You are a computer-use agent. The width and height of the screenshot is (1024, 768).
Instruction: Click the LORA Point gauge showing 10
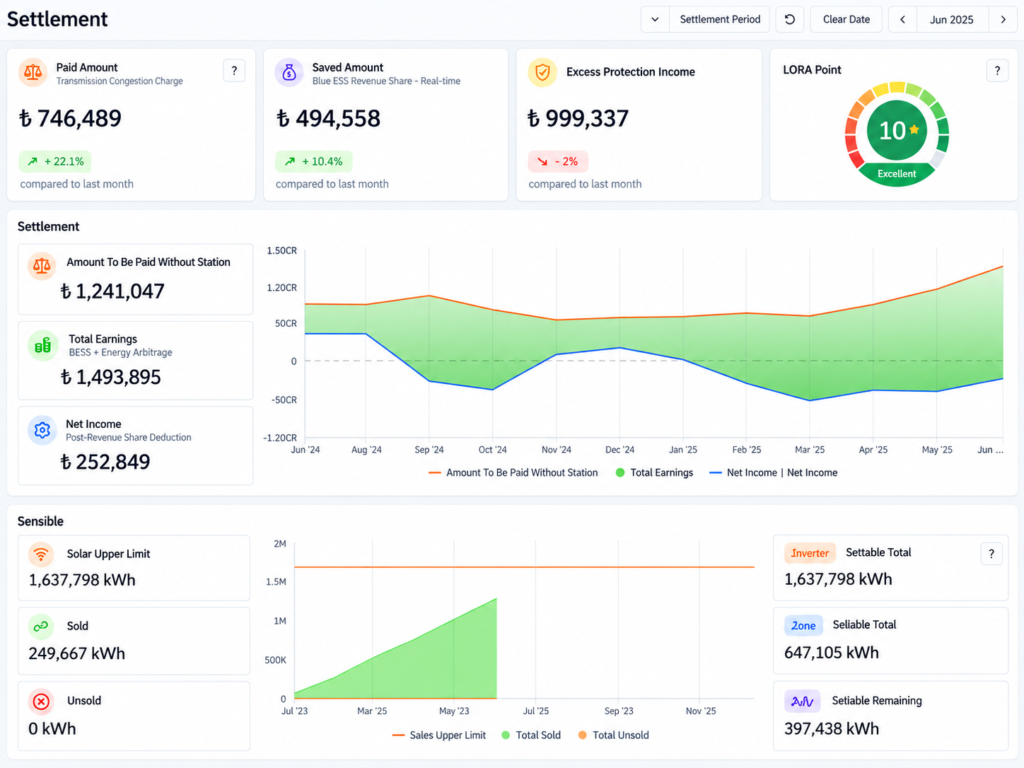click(x=897, y=134)
